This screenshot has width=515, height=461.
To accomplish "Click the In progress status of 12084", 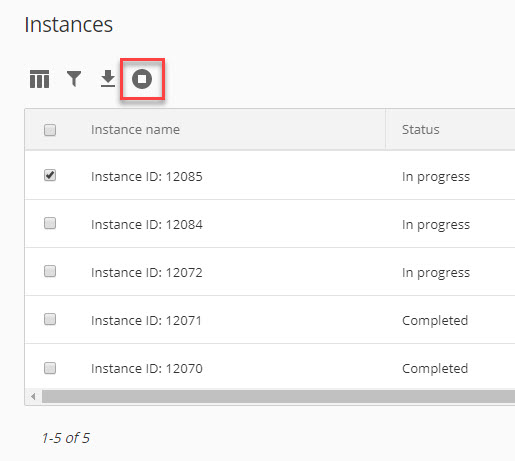I will click(x=436, y=225).
